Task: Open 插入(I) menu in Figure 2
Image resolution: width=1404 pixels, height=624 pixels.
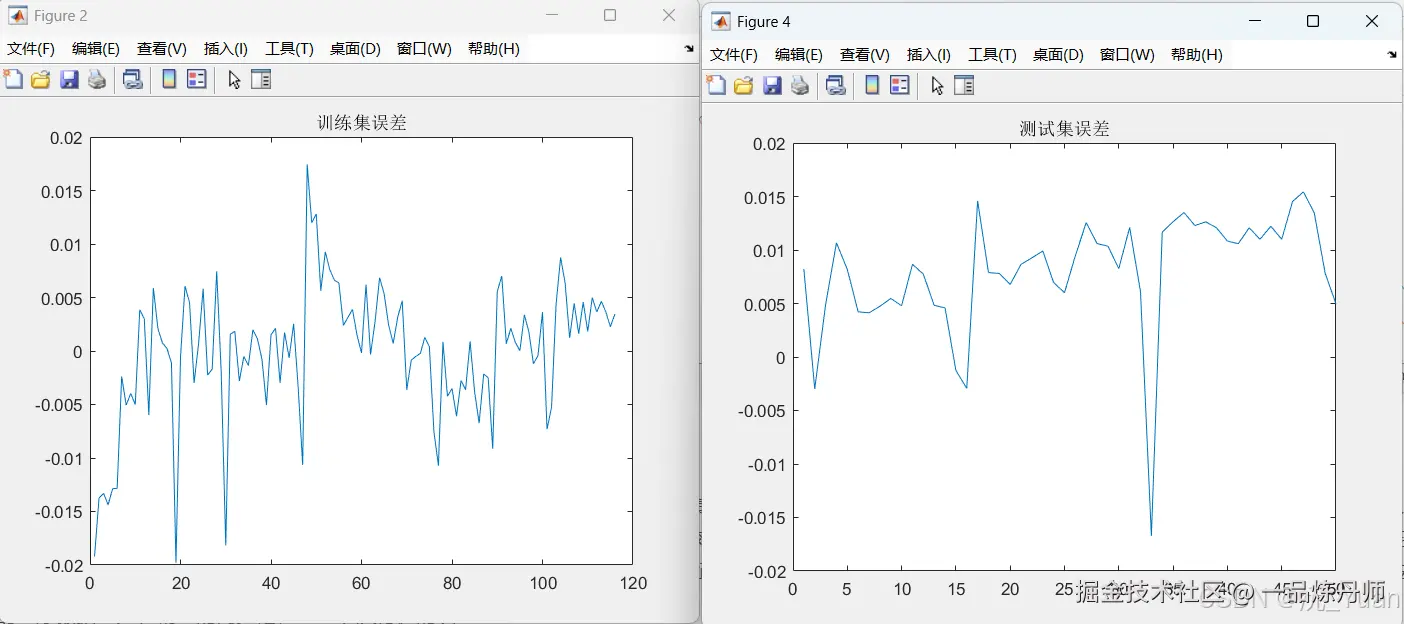Action: (x=226, y=49)
